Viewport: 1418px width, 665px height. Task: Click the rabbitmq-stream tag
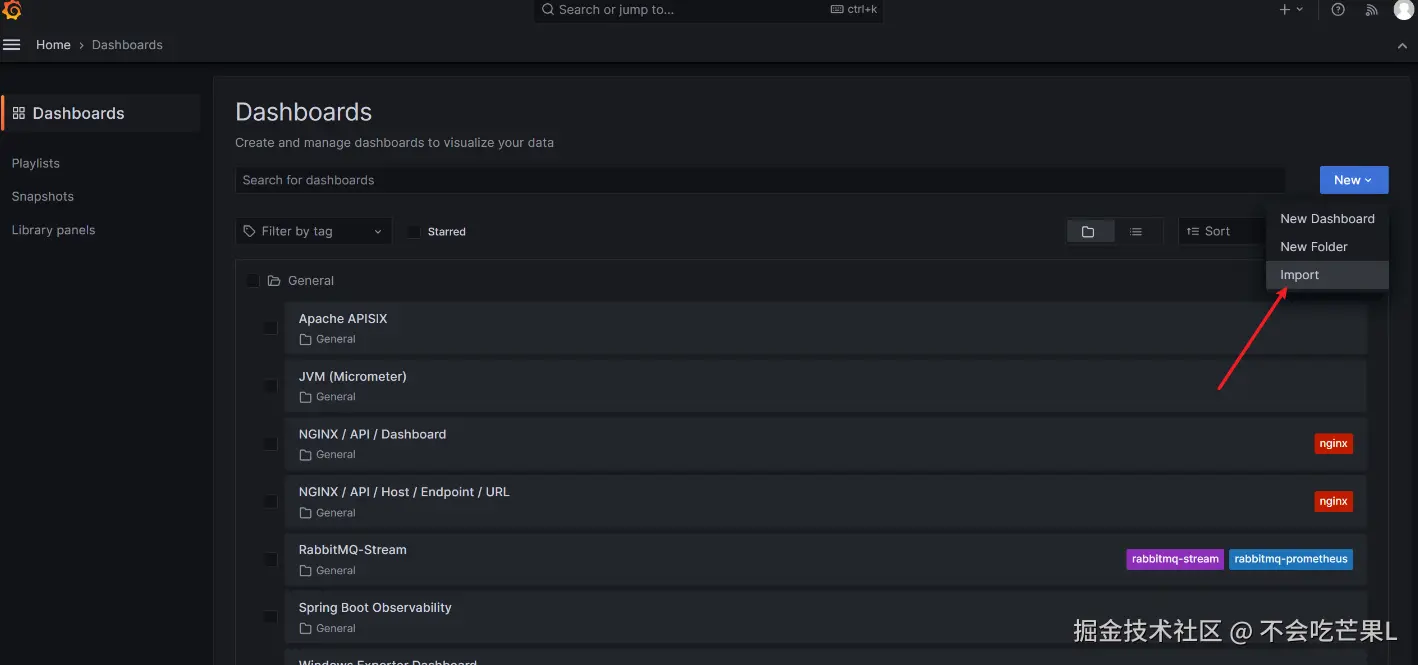(1175, 559)
